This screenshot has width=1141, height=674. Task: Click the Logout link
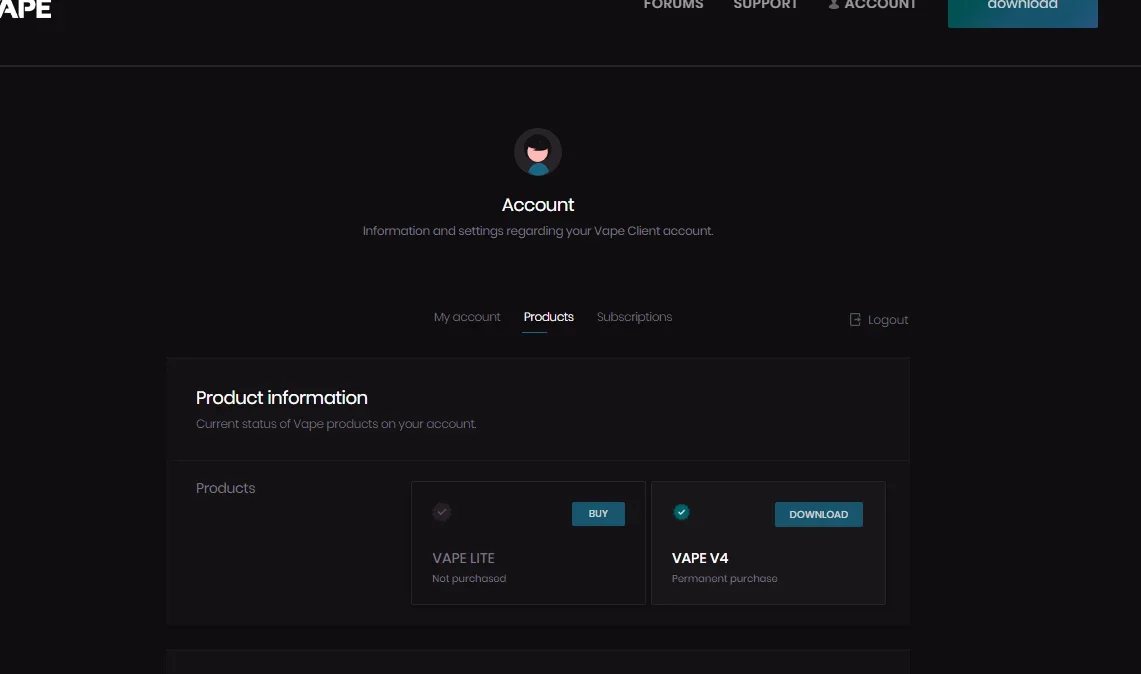[879, 320]
